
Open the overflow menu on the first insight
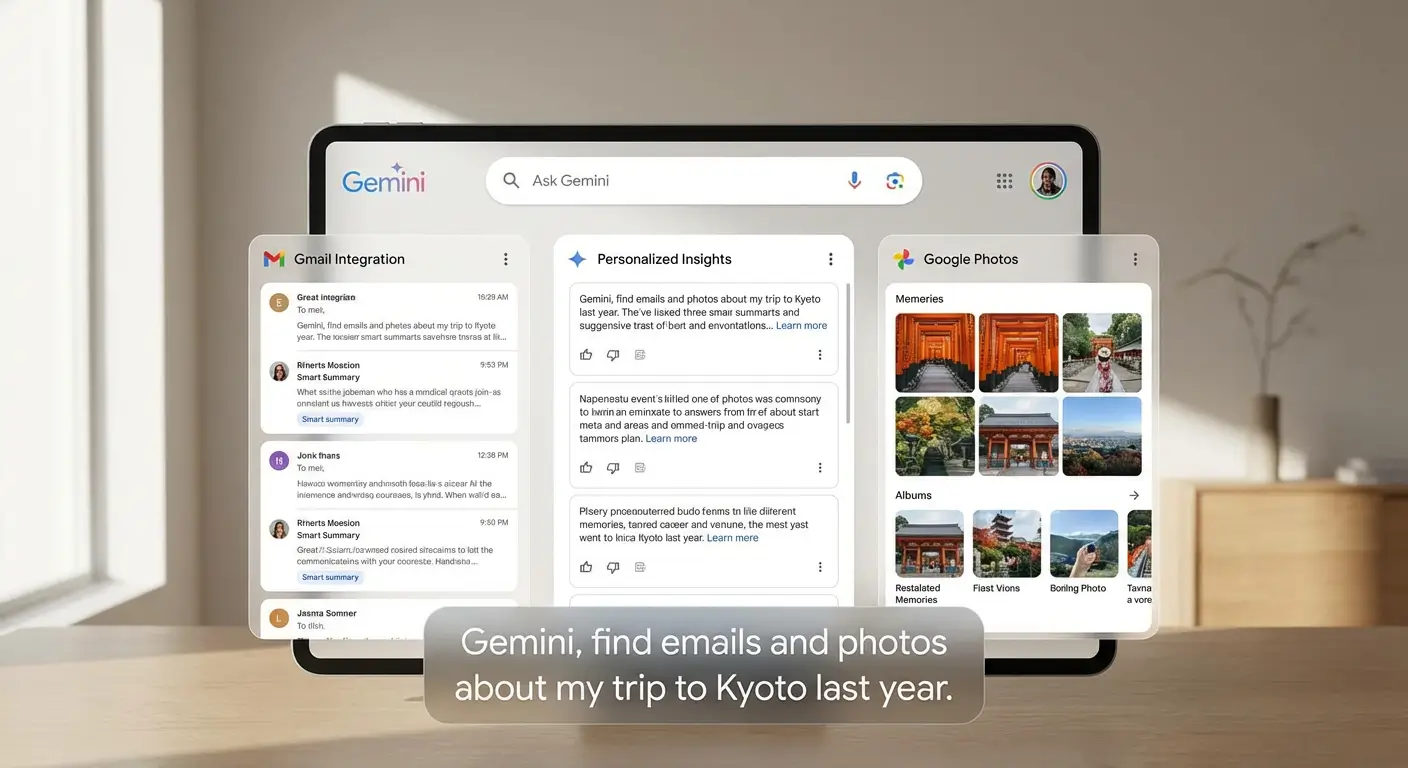pyautogui.click(x=820, y=354)
